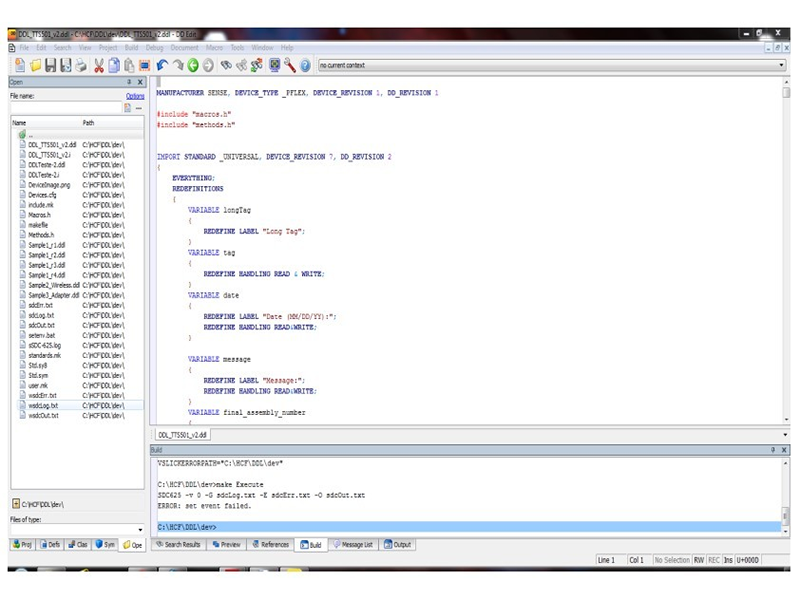Open the editor tabs dropdown arrow

point(785,435)
